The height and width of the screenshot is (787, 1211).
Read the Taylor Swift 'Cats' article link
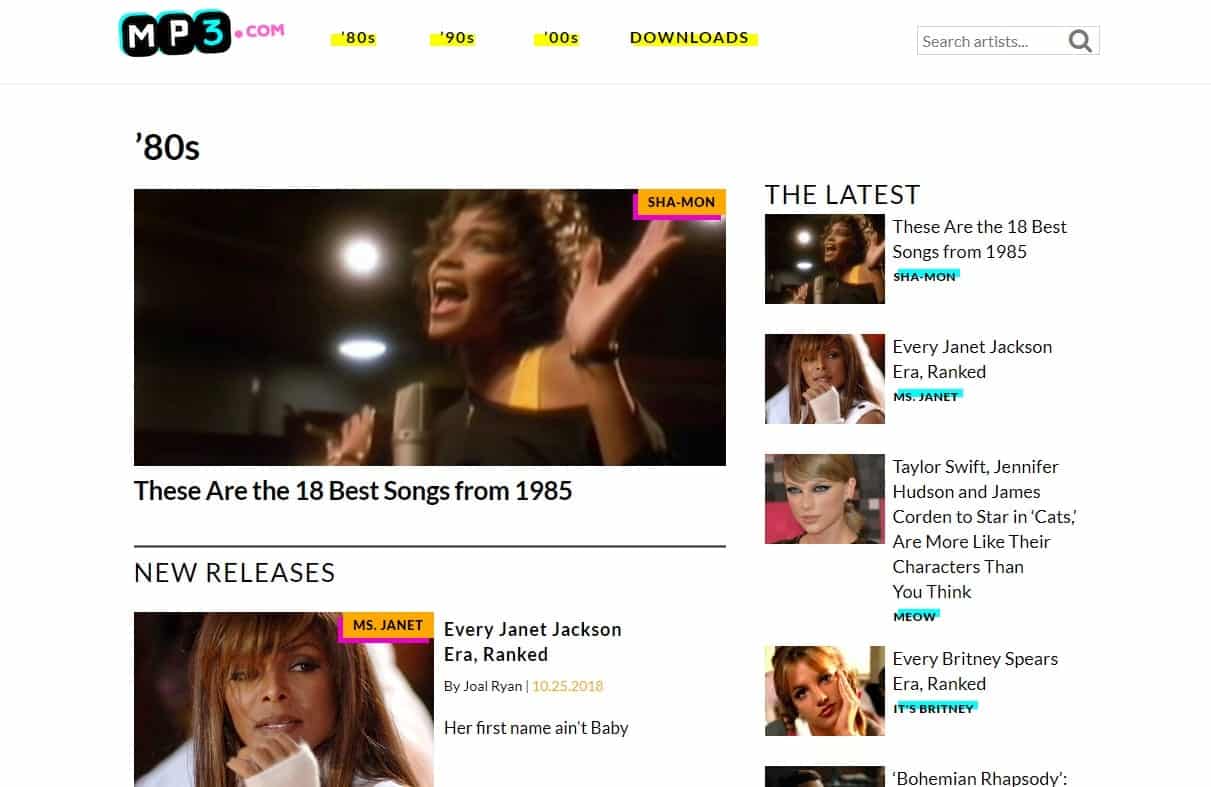point(983,529)
